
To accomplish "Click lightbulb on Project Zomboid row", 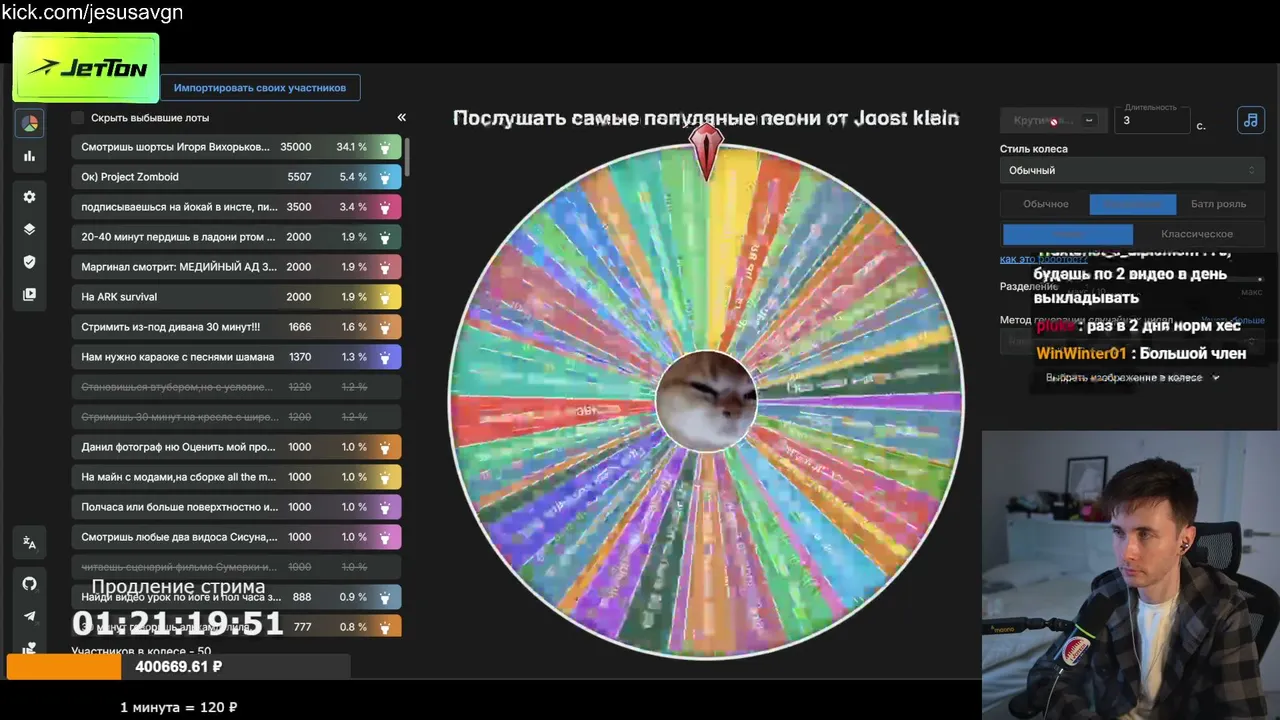I will pos(385,177).
